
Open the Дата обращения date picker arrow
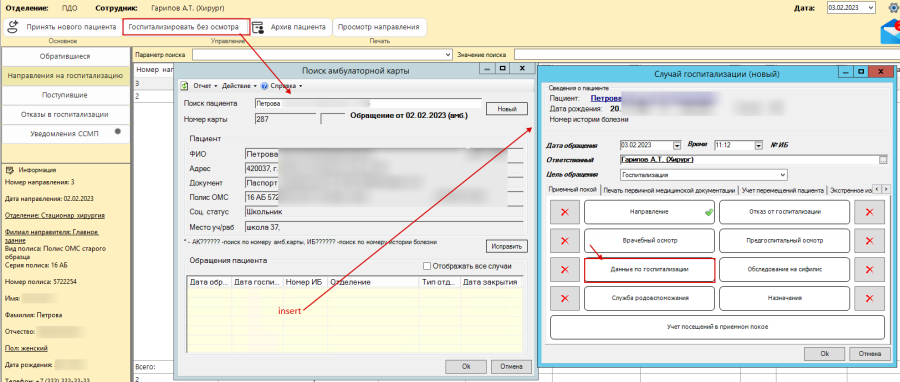677,146
